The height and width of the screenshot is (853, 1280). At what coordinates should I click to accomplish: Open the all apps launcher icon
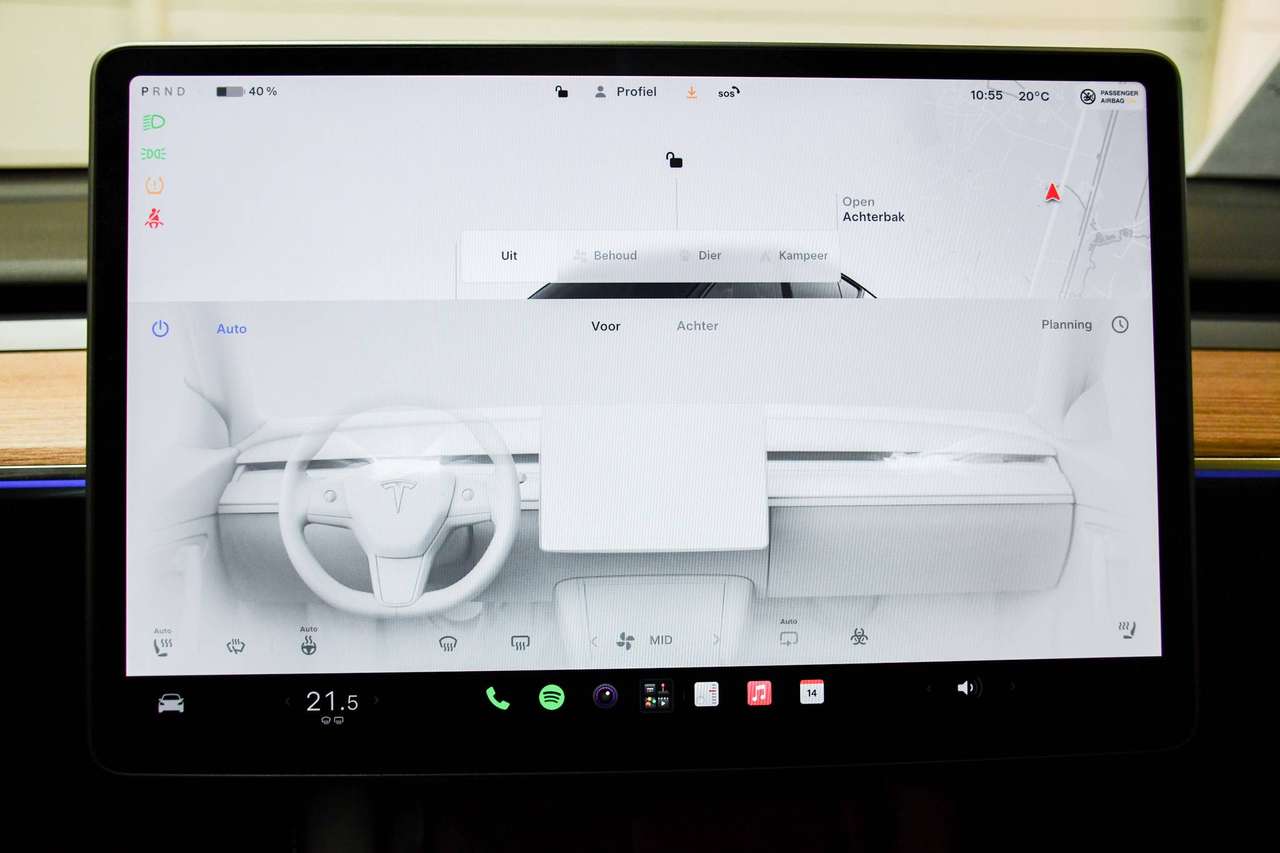[656, 695]
